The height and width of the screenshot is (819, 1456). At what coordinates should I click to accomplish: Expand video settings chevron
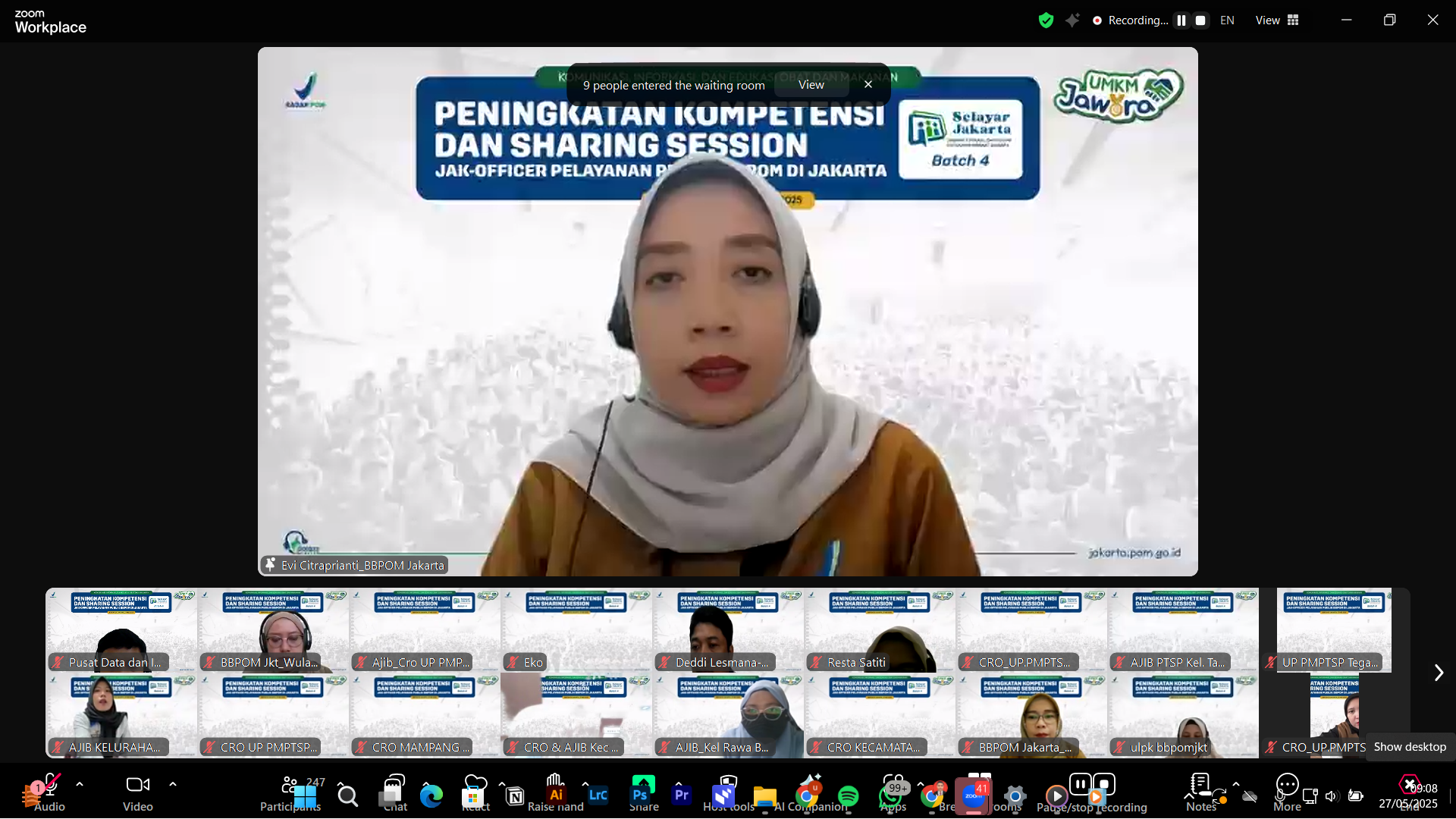coord(172,784)
